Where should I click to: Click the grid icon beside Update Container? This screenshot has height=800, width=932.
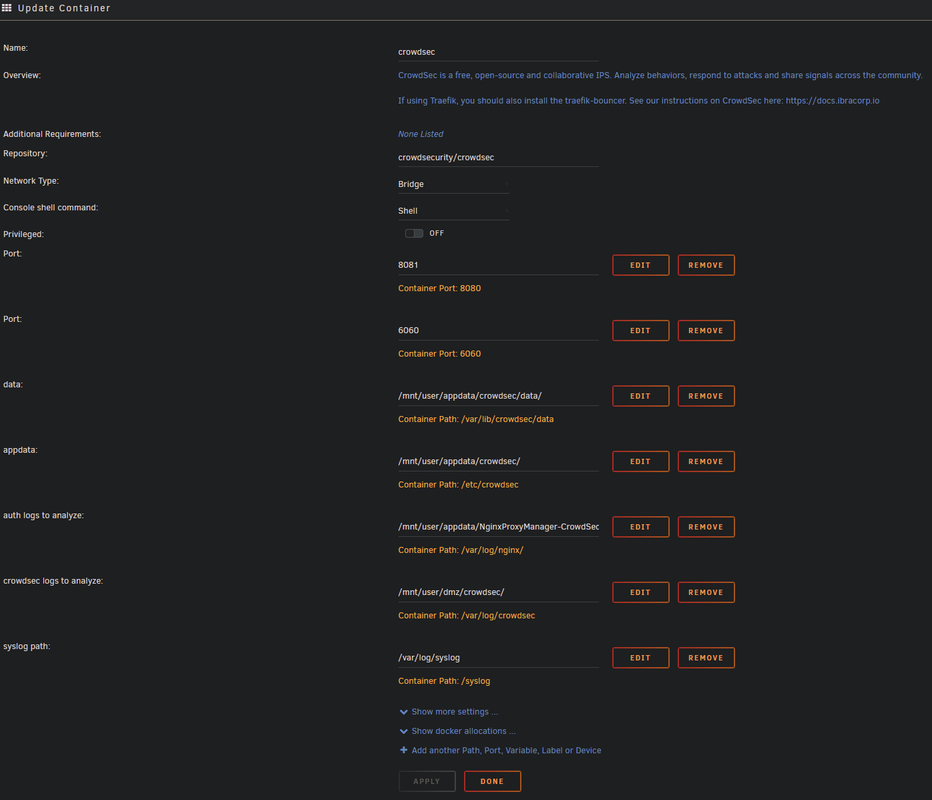pos(7,8)
